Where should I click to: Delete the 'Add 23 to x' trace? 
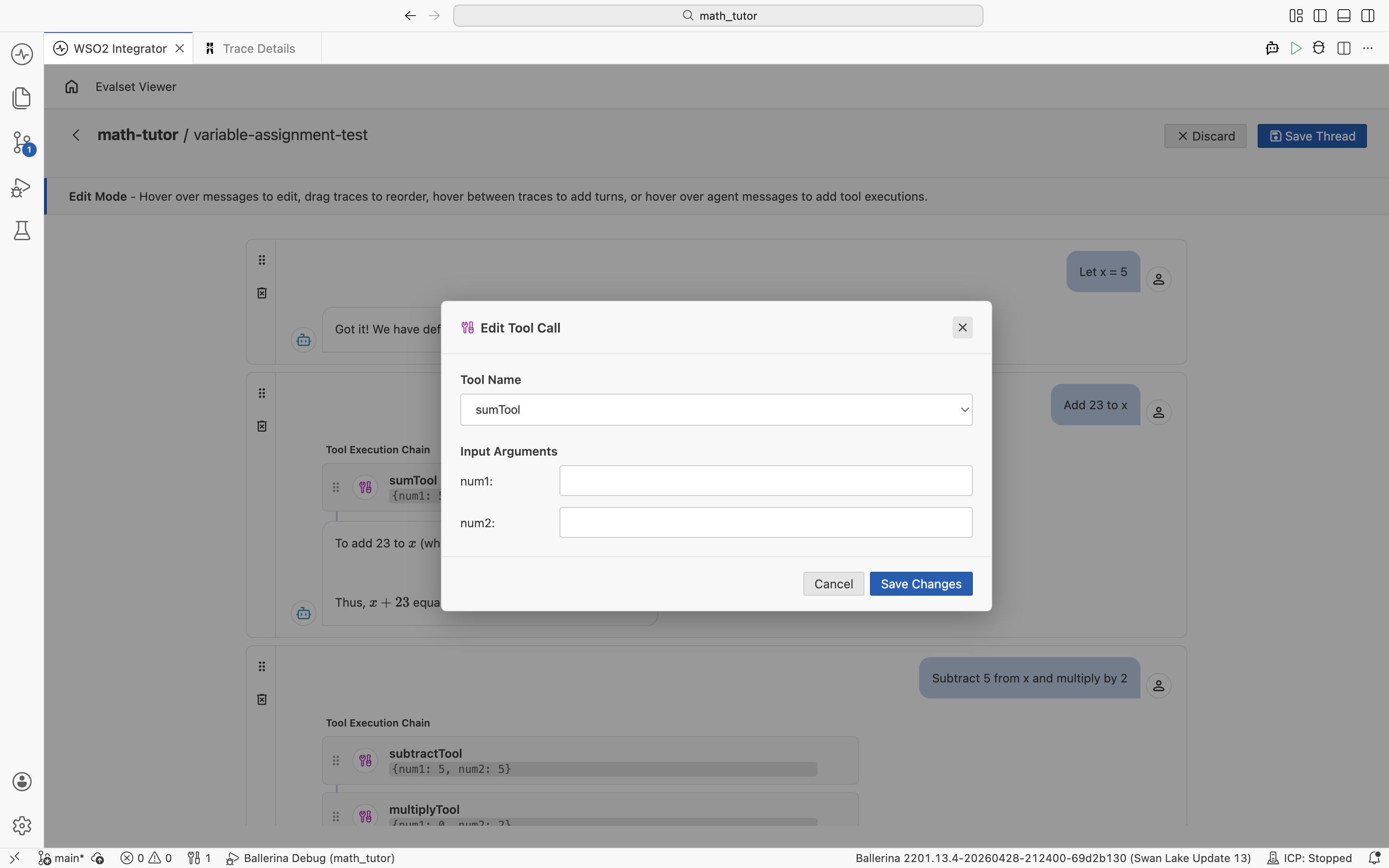pyautogui.click(x=262, y=426)
